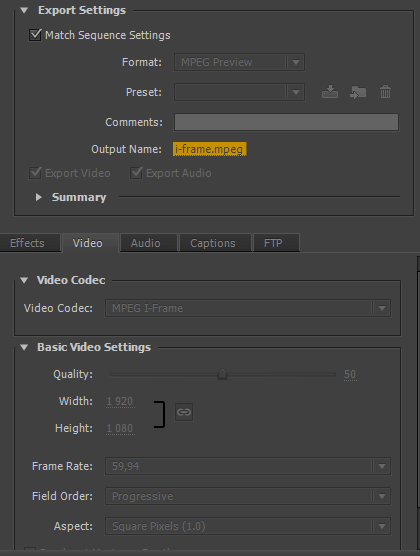The height and width of the screenshot is (556, 420).
Task: Click the Import Preset folder icon
Action: [358, 92]
